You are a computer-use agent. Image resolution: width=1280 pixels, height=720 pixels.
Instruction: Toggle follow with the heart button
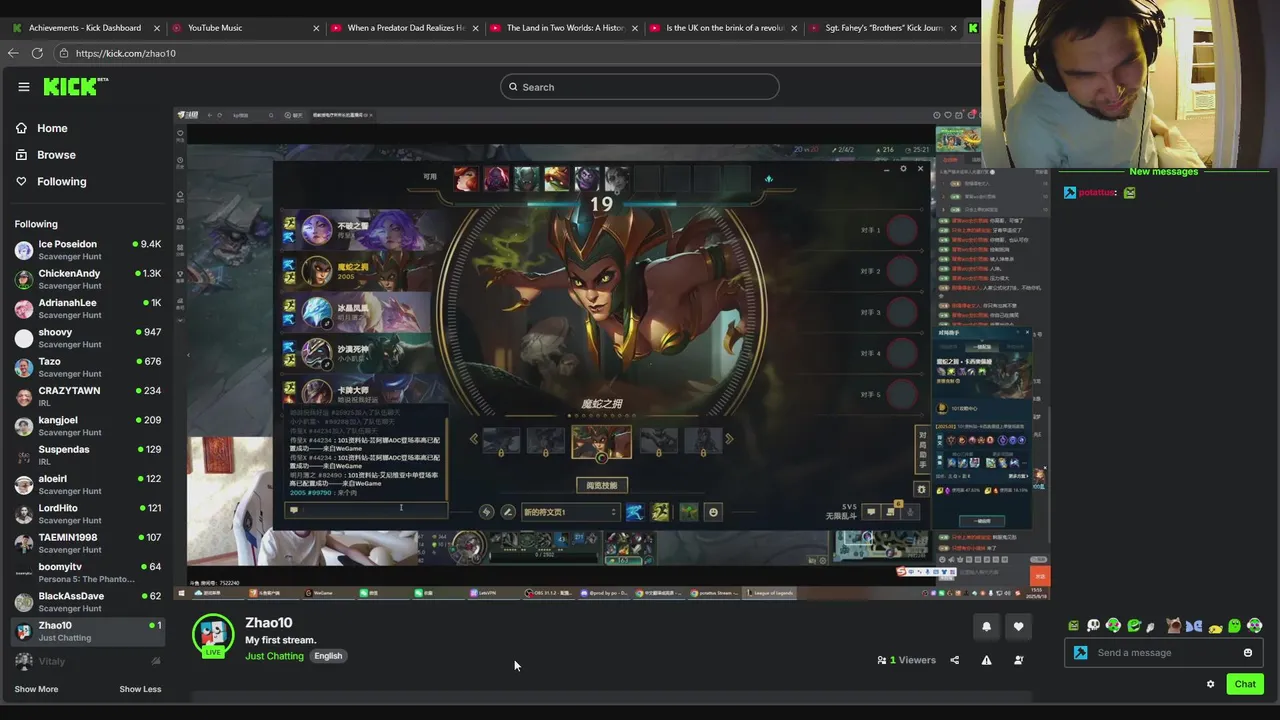tap(1018, 627)
